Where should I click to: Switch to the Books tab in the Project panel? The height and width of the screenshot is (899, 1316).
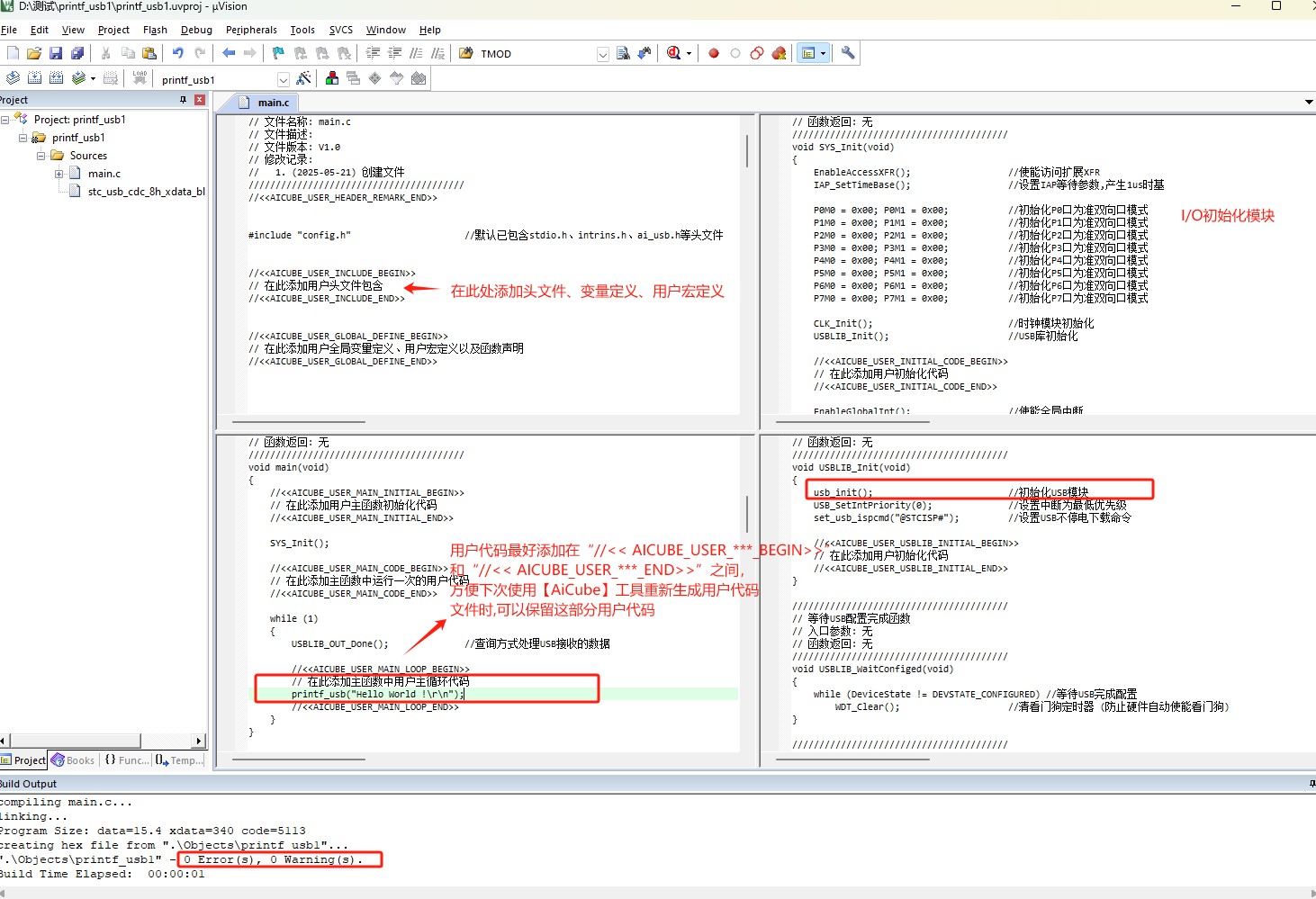pos(74,760)
